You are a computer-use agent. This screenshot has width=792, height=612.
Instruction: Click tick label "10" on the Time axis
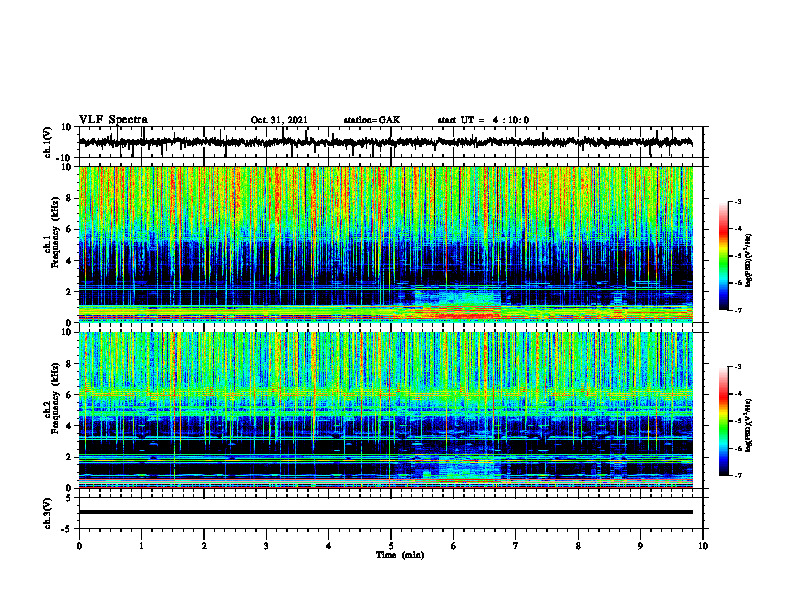(x=703, y=546)
